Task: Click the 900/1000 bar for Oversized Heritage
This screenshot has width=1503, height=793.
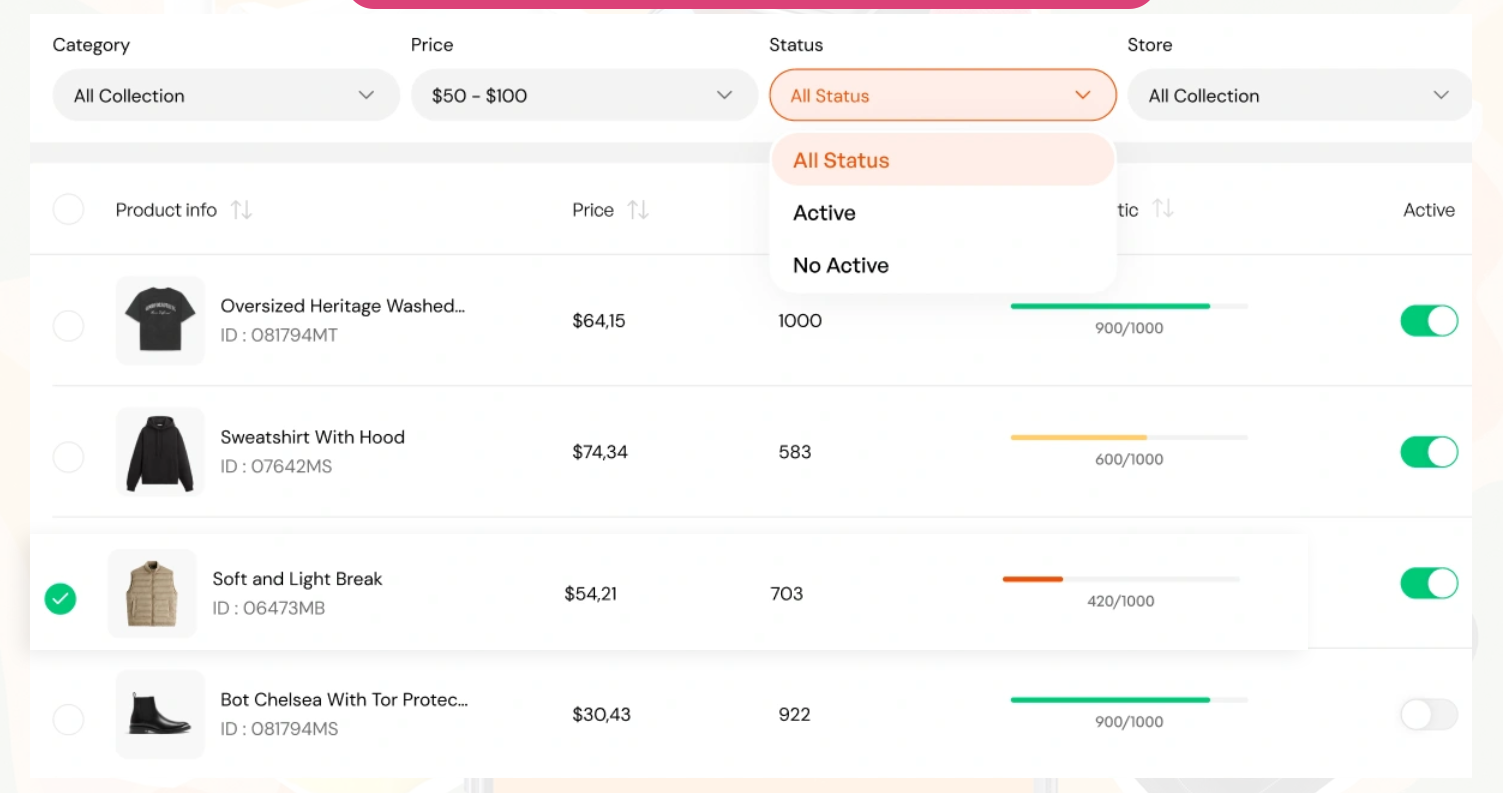Action: pos(1129,306)
